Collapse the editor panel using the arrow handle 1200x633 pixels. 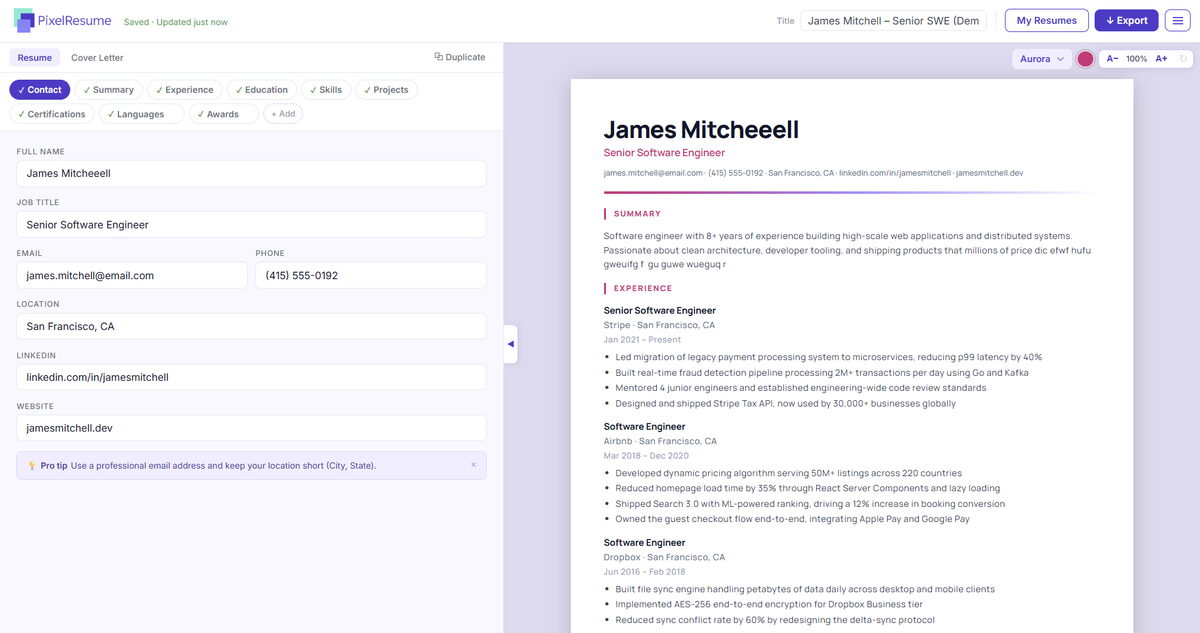click(x=510, y=344)
